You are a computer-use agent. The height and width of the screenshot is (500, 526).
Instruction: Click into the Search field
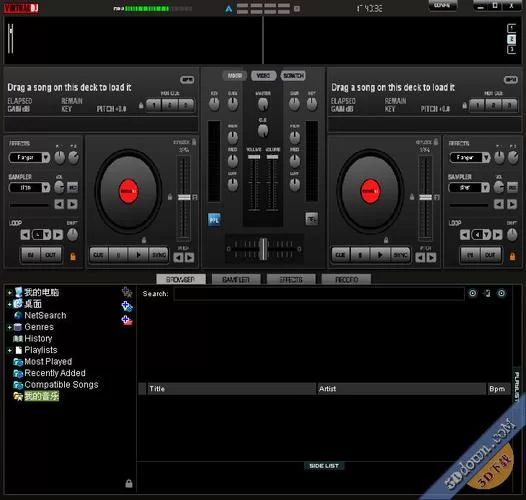[319, 294]
